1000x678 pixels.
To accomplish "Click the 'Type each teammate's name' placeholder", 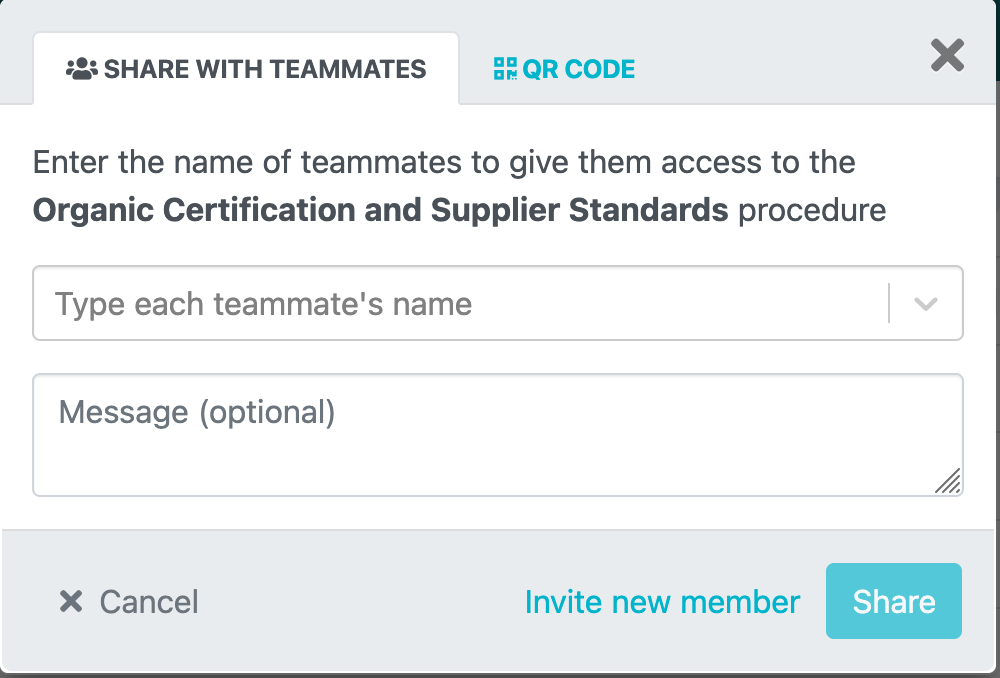I will [263, 304].
